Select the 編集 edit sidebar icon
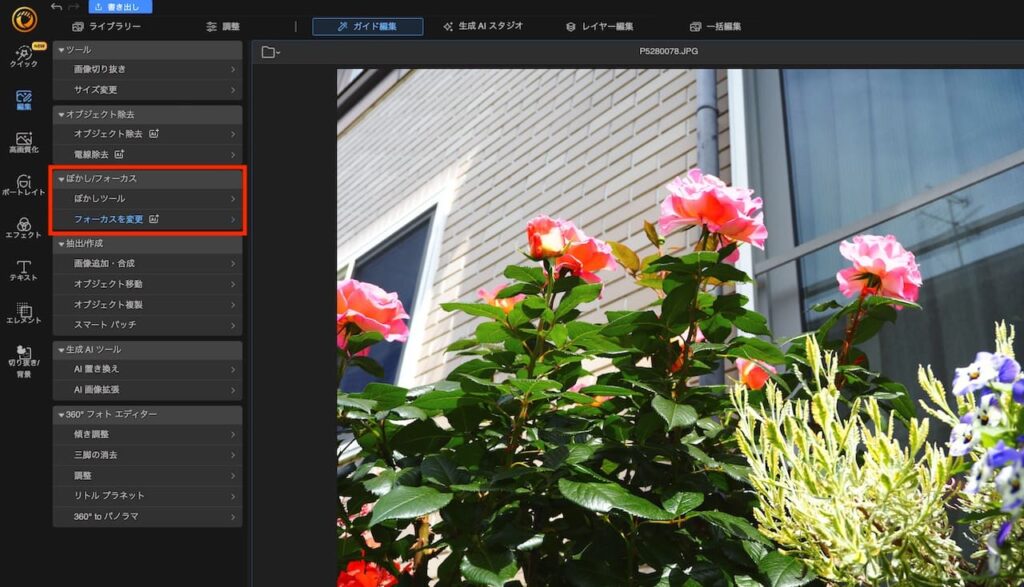The height and width of the screenshot is (587, 1024). [x=24, y=100]
